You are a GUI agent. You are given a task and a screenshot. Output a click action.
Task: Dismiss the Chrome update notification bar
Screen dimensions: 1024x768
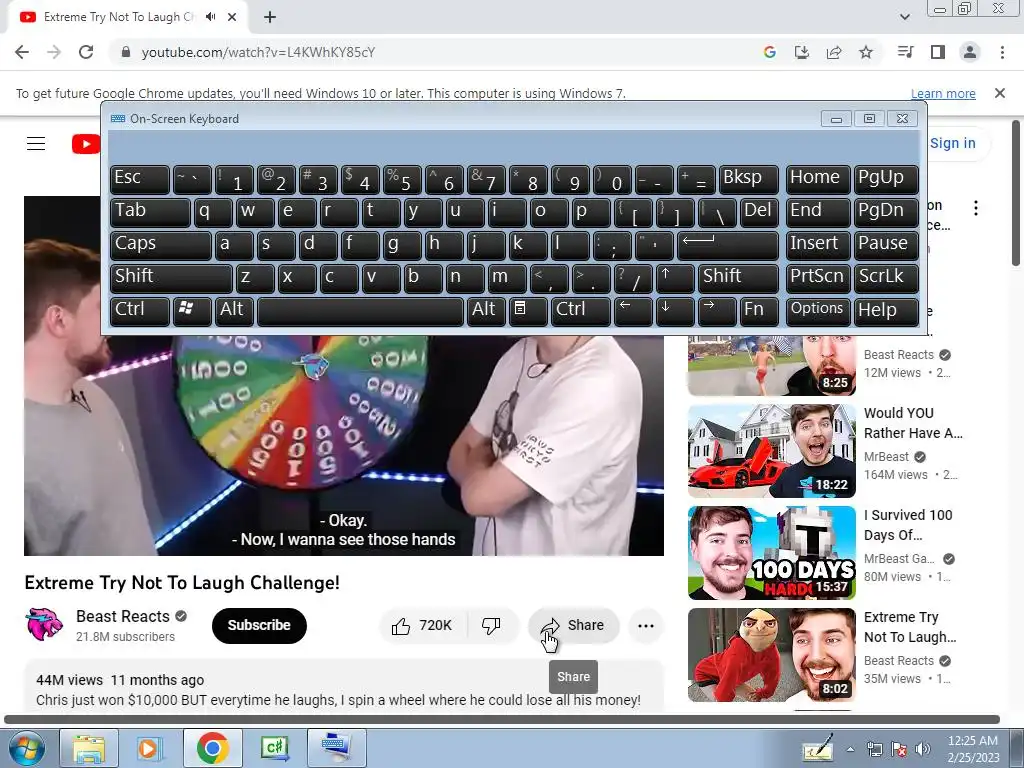click(1000, 93)
